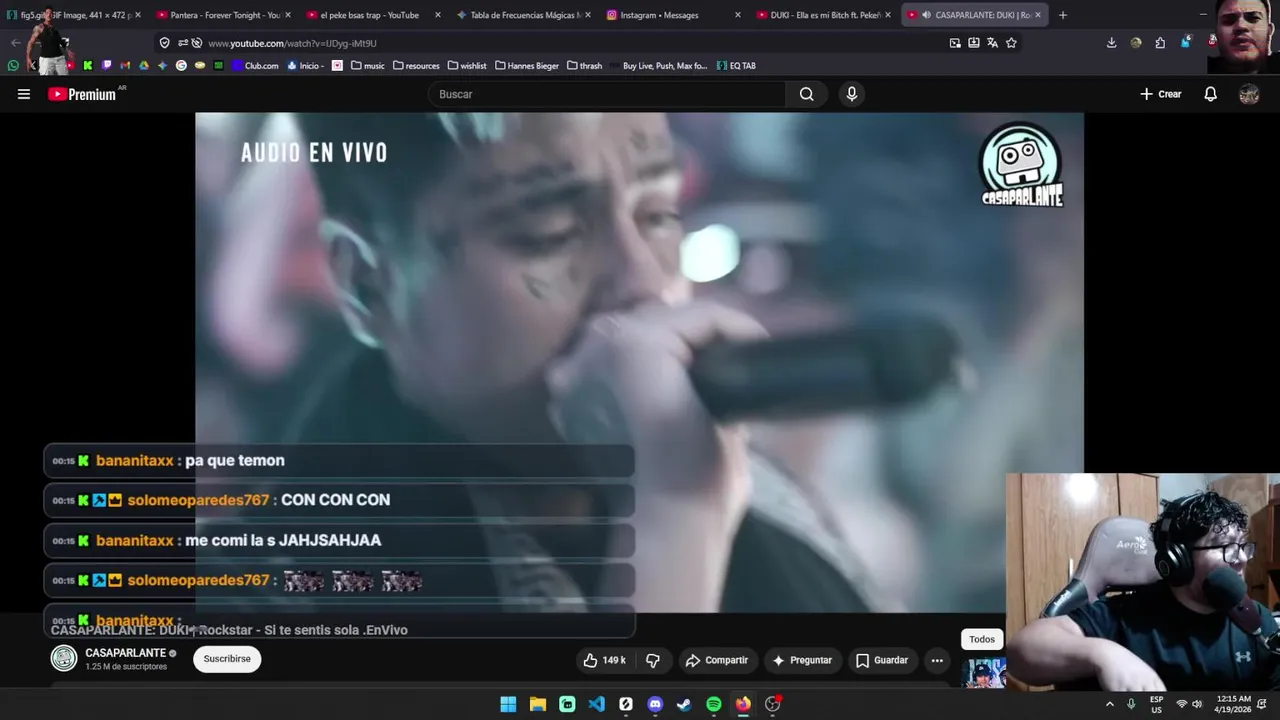The image size is (1280, 720).
Task: Click into the Buscar search field
Action: (607, 94)
